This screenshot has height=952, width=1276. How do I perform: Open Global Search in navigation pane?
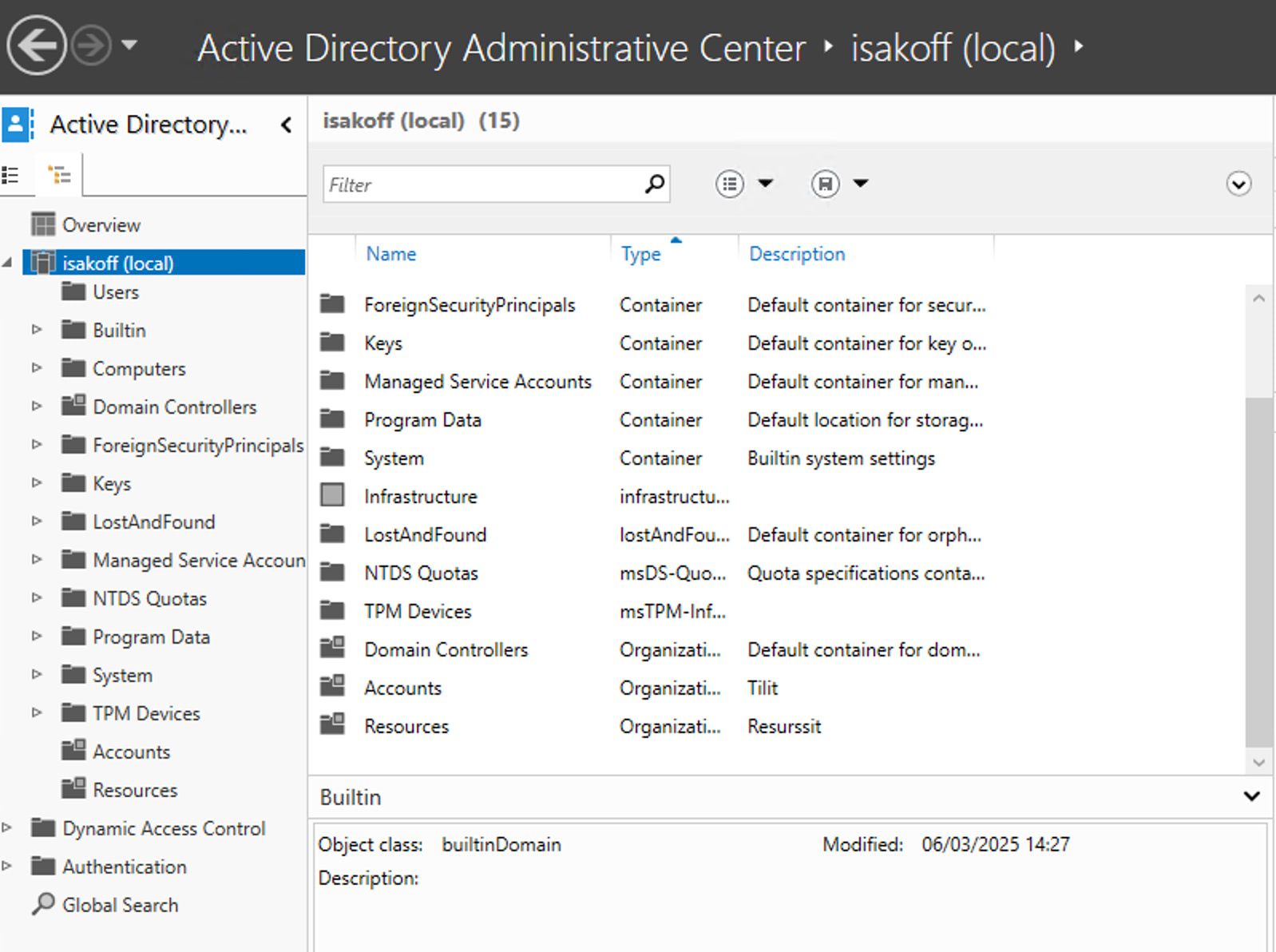click(120, 905)
